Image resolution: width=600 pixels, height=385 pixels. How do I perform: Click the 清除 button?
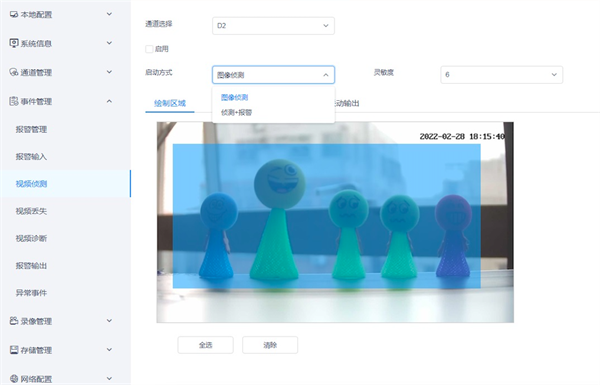click(x=270, y=345)
